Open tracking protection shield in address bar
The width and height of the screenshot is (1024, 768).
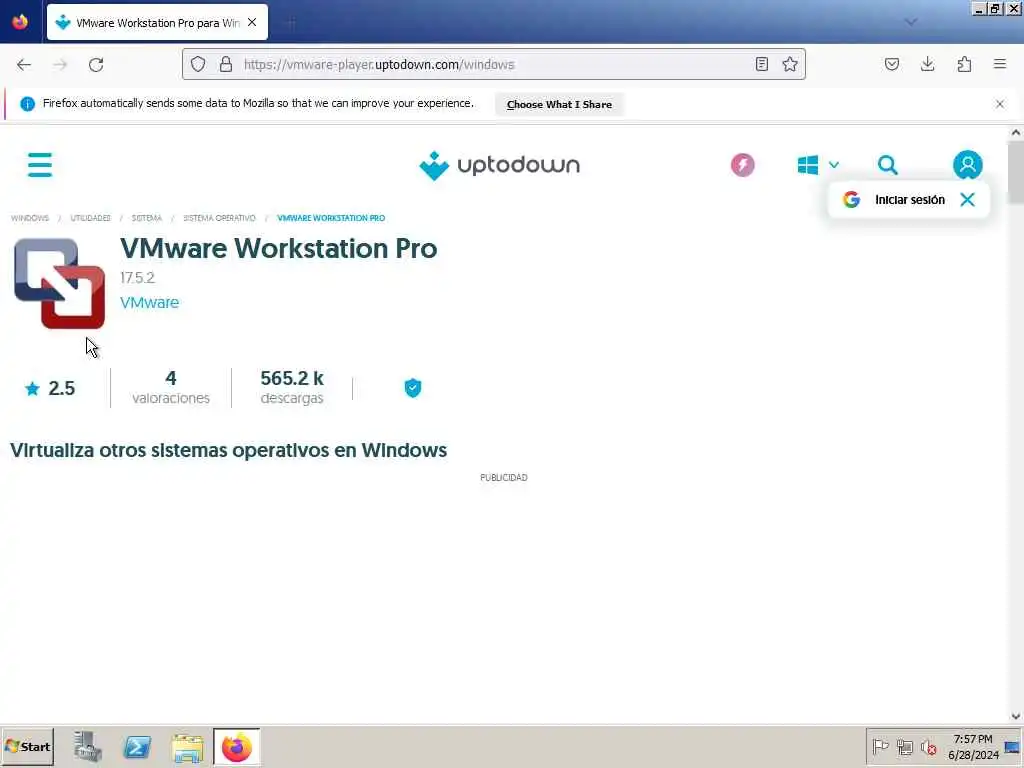[x=198, y=64]
